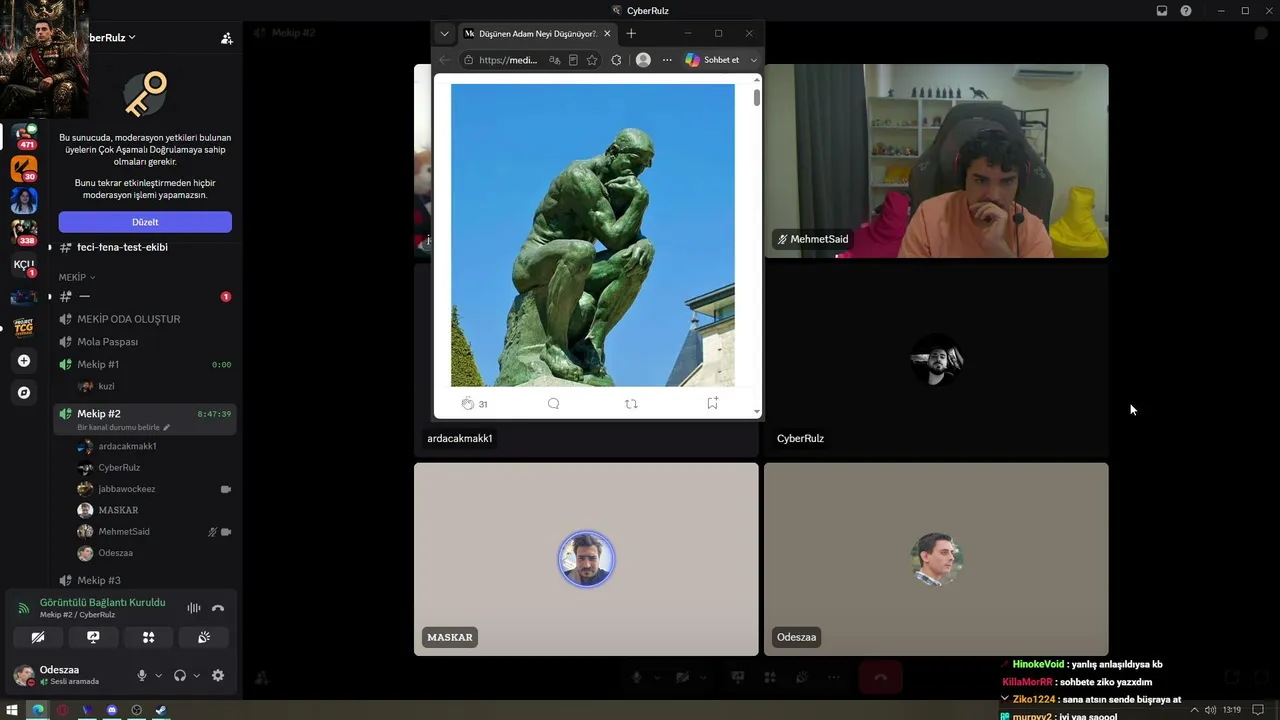Click the add a server plus icon
Screen dimensions: 1280x720
(24, 360)
